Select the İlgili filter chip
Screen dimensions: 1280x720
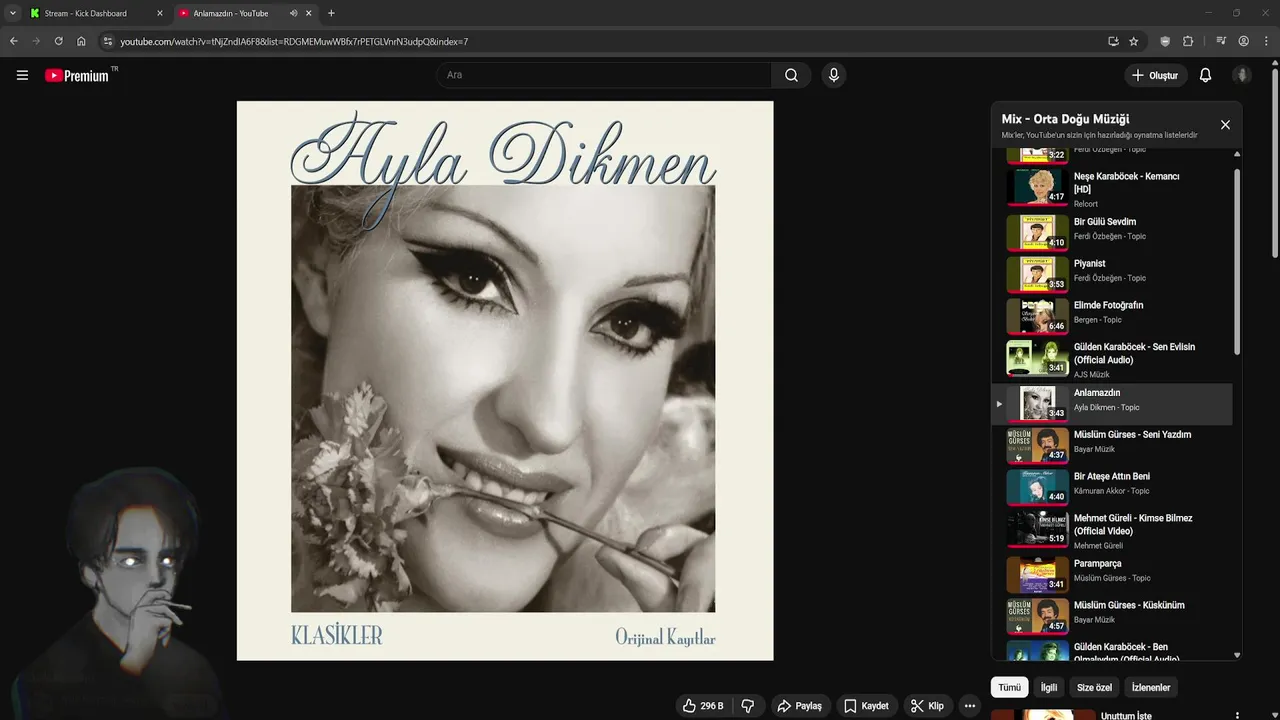point(1049,687)
